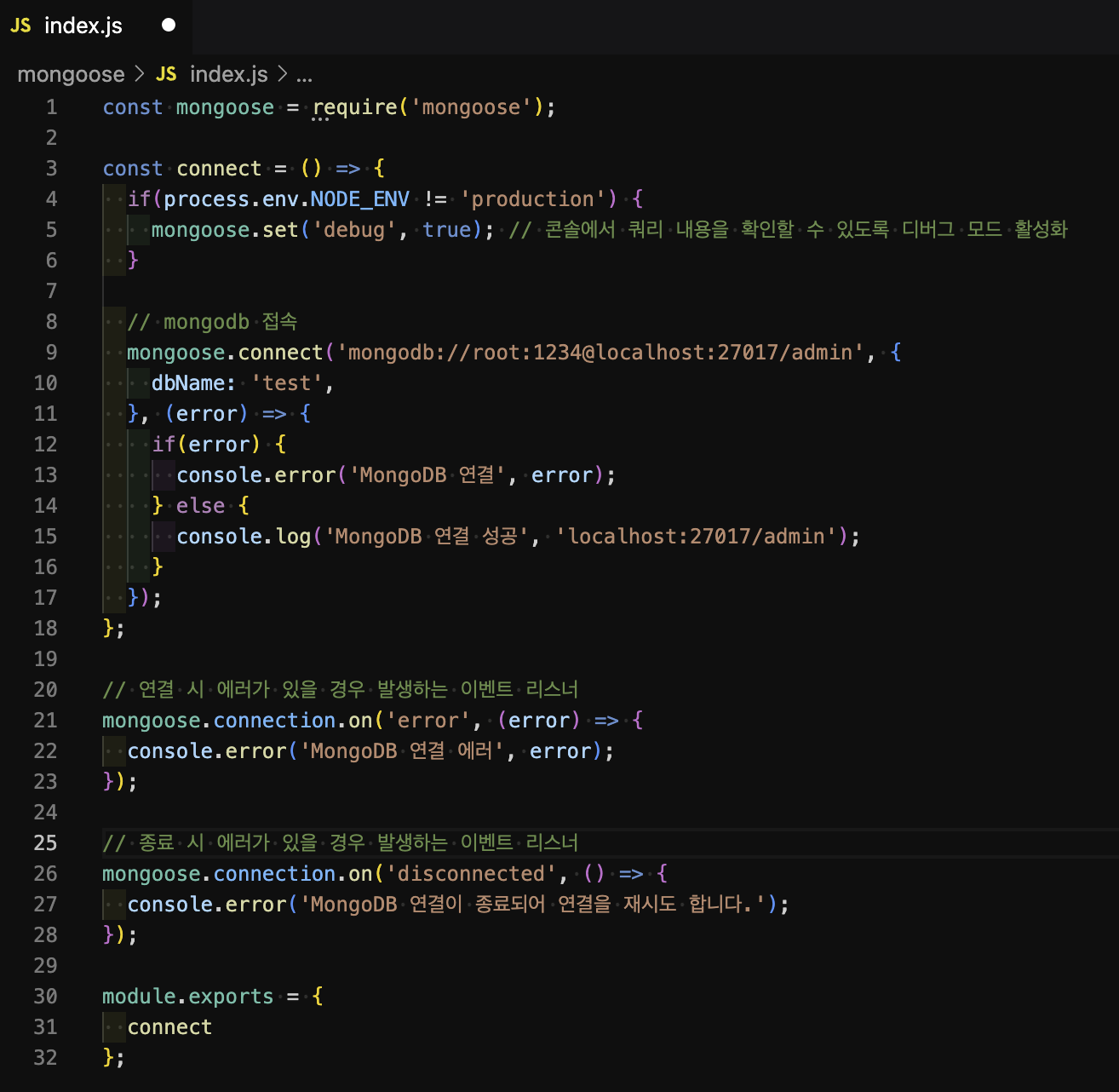Click the else keyword on line 14
Viewport: 1119px width, 1092px height.
(x=201, y=506)
